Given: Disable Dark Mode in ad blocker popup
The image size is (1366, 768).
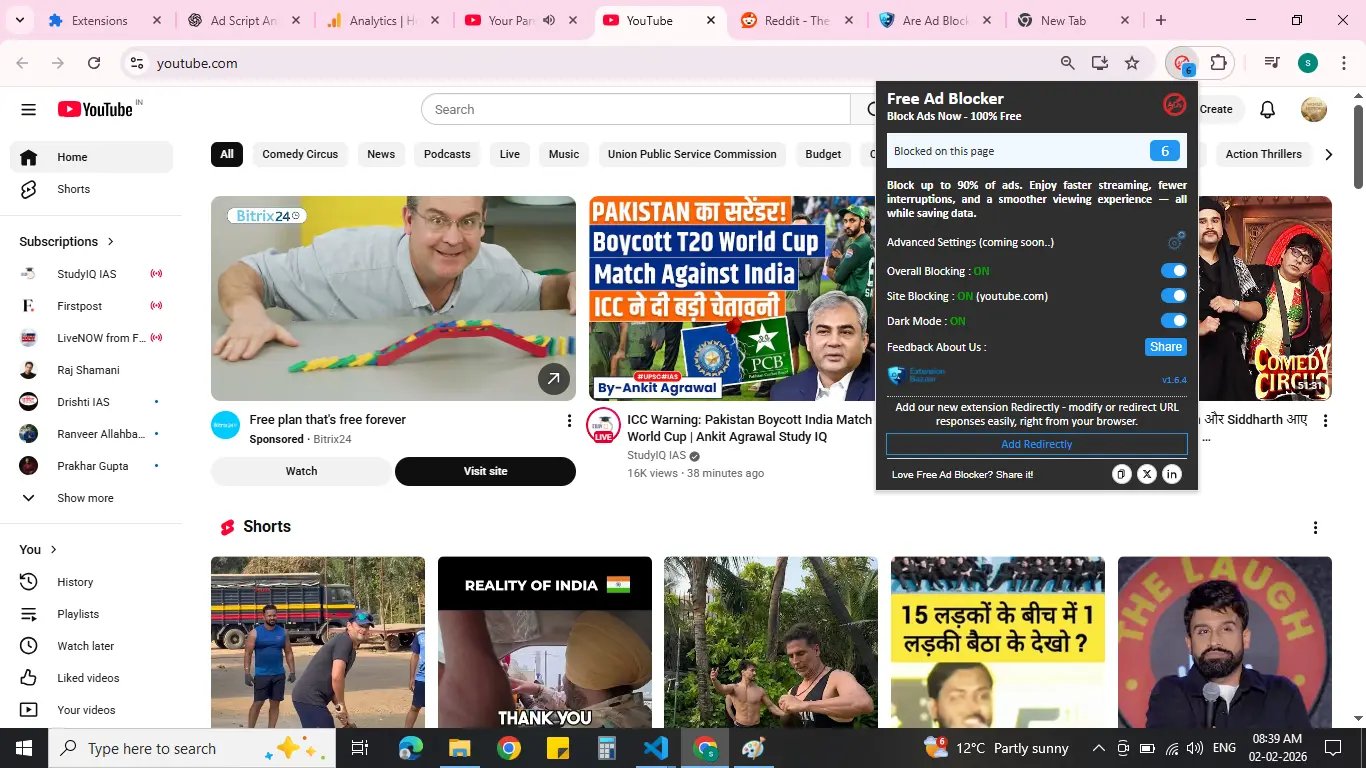Looking at the screenshot, I should click(x=1173, y=321).
